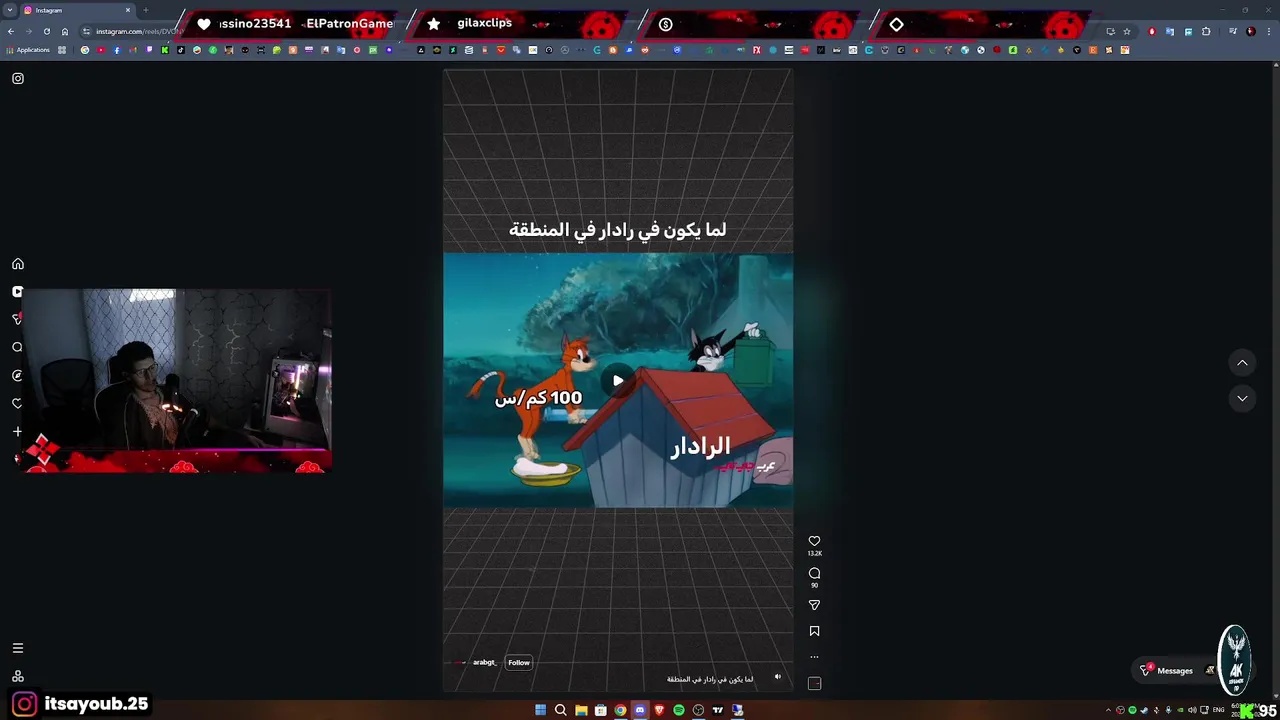Open the Facebook bookmark icon

[x=116, y=50]
